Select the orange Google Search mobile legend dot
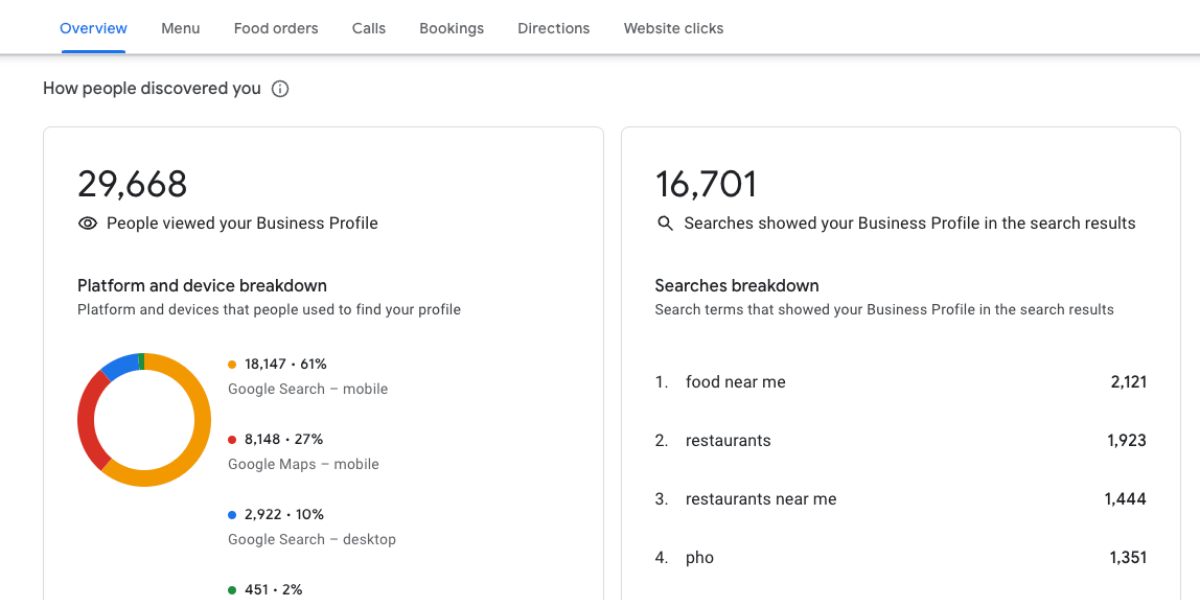Screen dimensions: 1200x600 point(232,364)
